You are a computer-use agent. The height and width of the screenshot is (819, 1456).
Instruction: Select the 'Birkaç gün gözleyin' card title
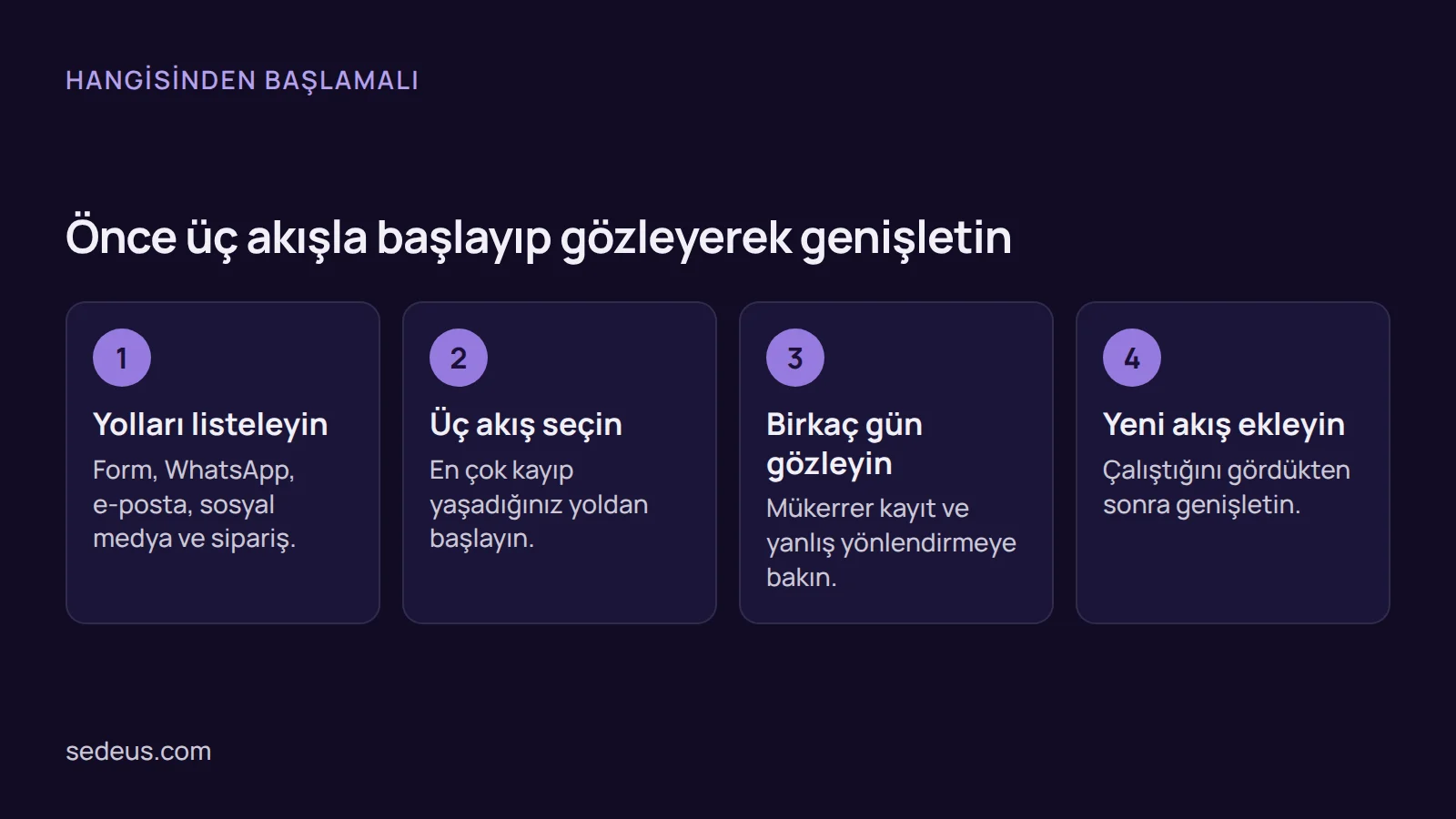(844, 444)
